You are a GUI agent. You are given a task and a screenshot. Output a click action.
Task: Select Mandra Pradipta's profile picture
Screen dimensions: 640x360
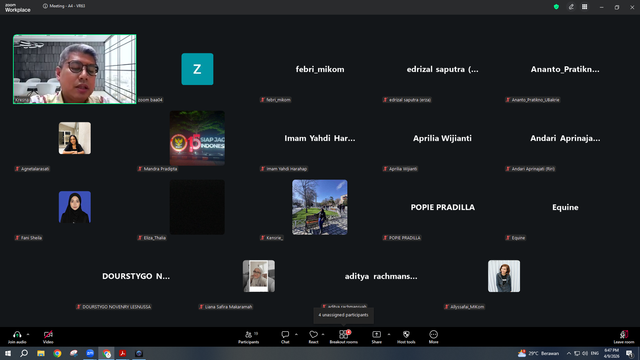(197, 138)
